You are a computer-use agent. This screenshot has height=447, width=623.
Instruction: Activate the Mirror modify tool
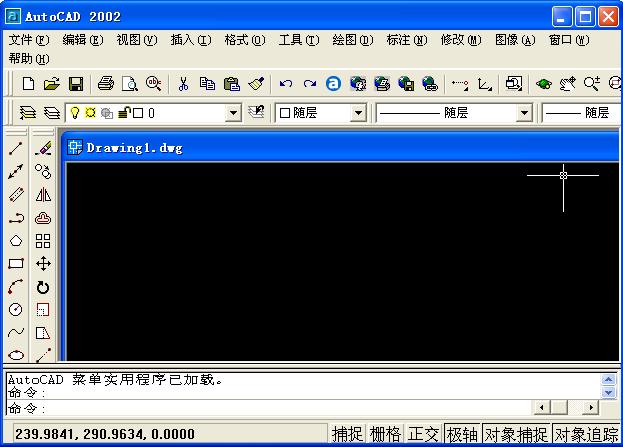pos(43,195)
